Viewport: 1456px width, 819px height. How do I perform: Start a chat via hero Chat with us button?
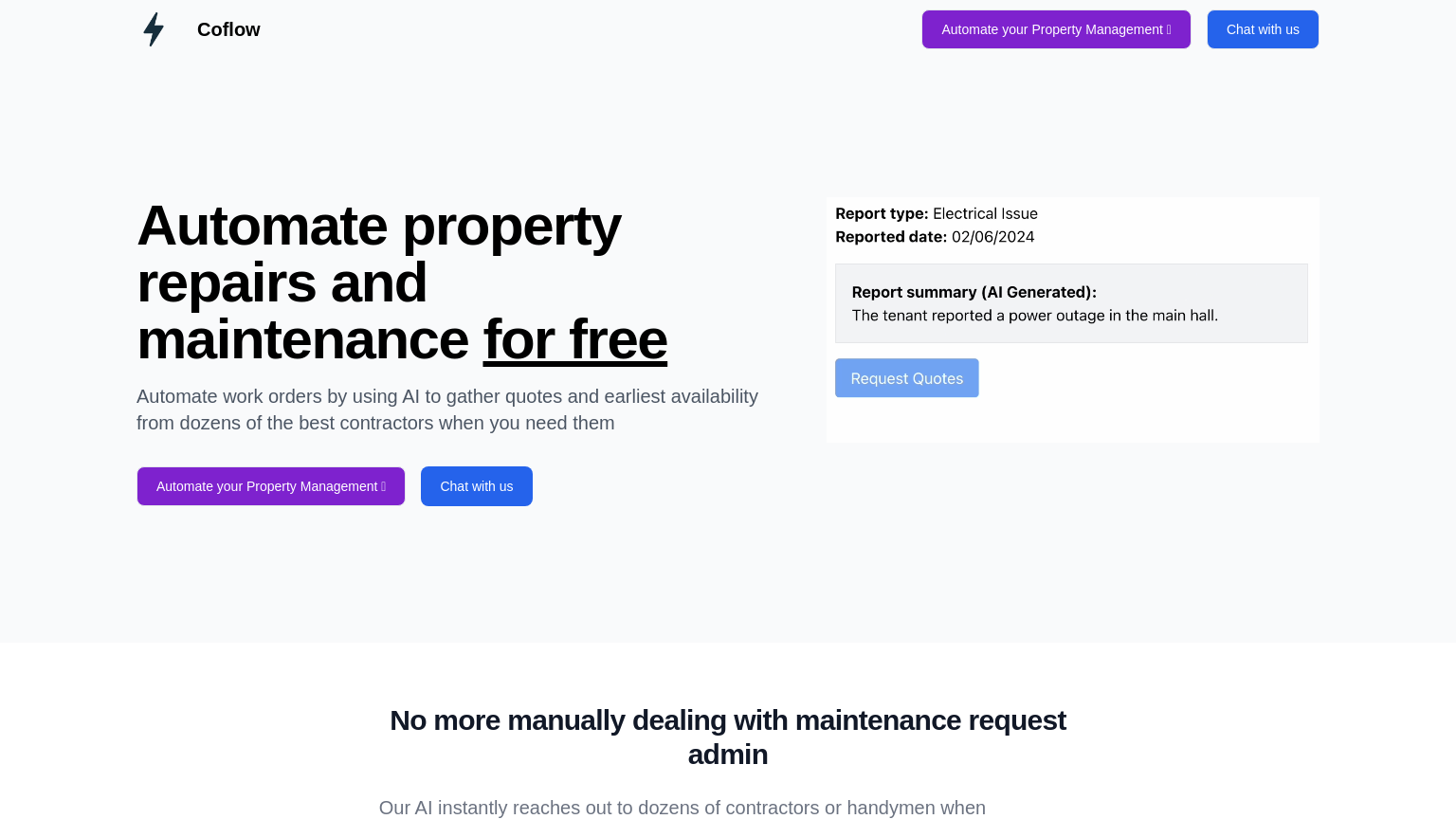tap(476, 486)
